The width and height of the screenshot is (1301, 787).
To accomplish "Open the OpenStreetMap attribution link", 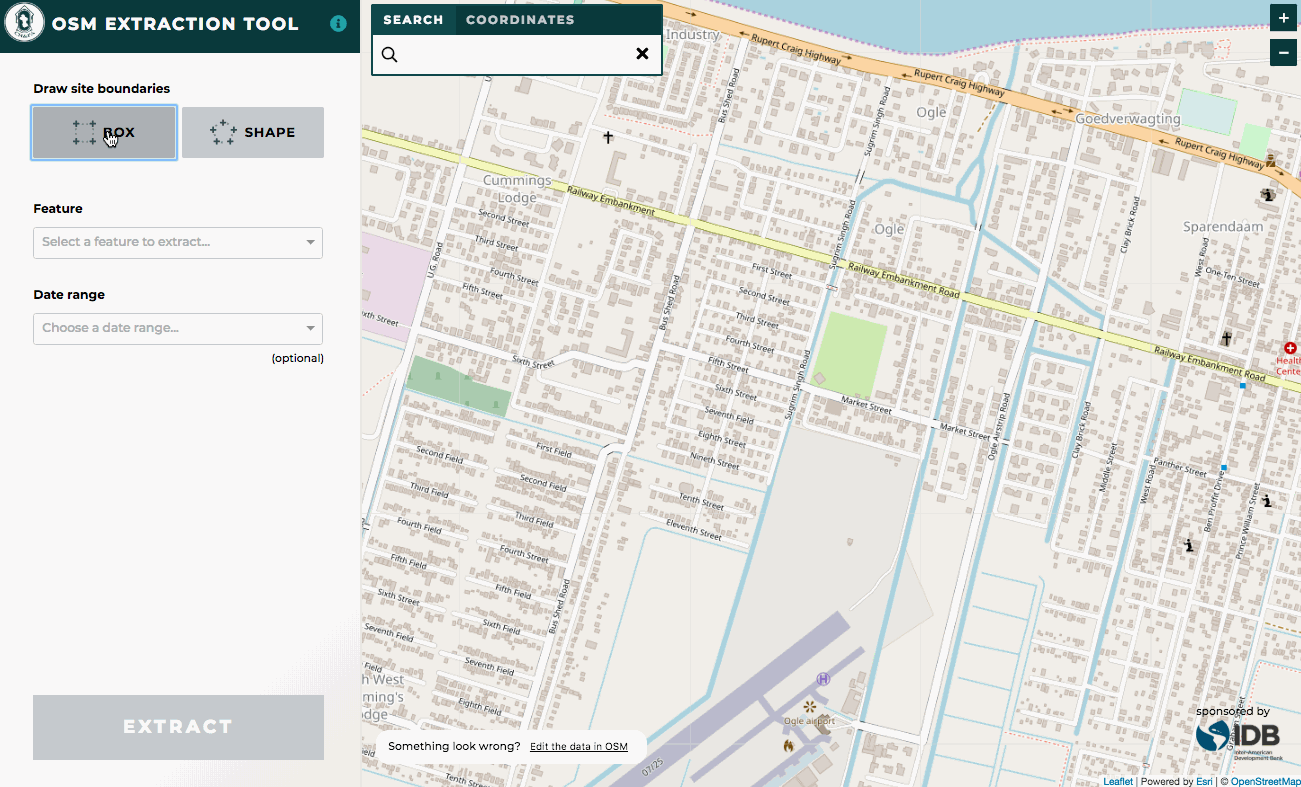I will (x=1265, y=781).
